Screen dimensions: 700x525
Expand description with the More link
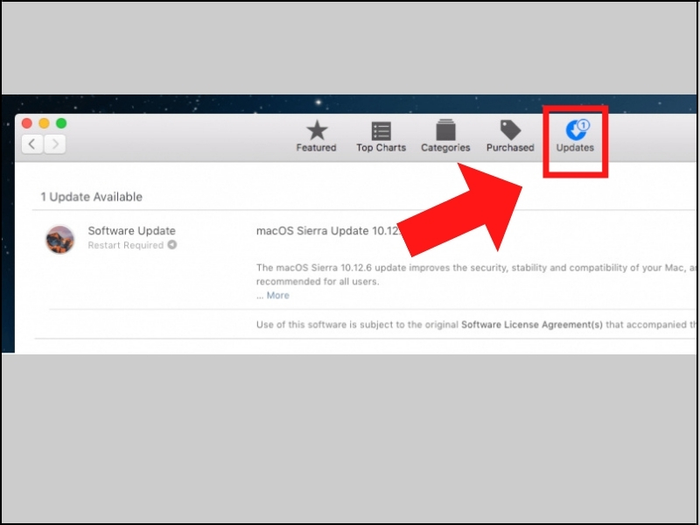(x=278, y=295)
